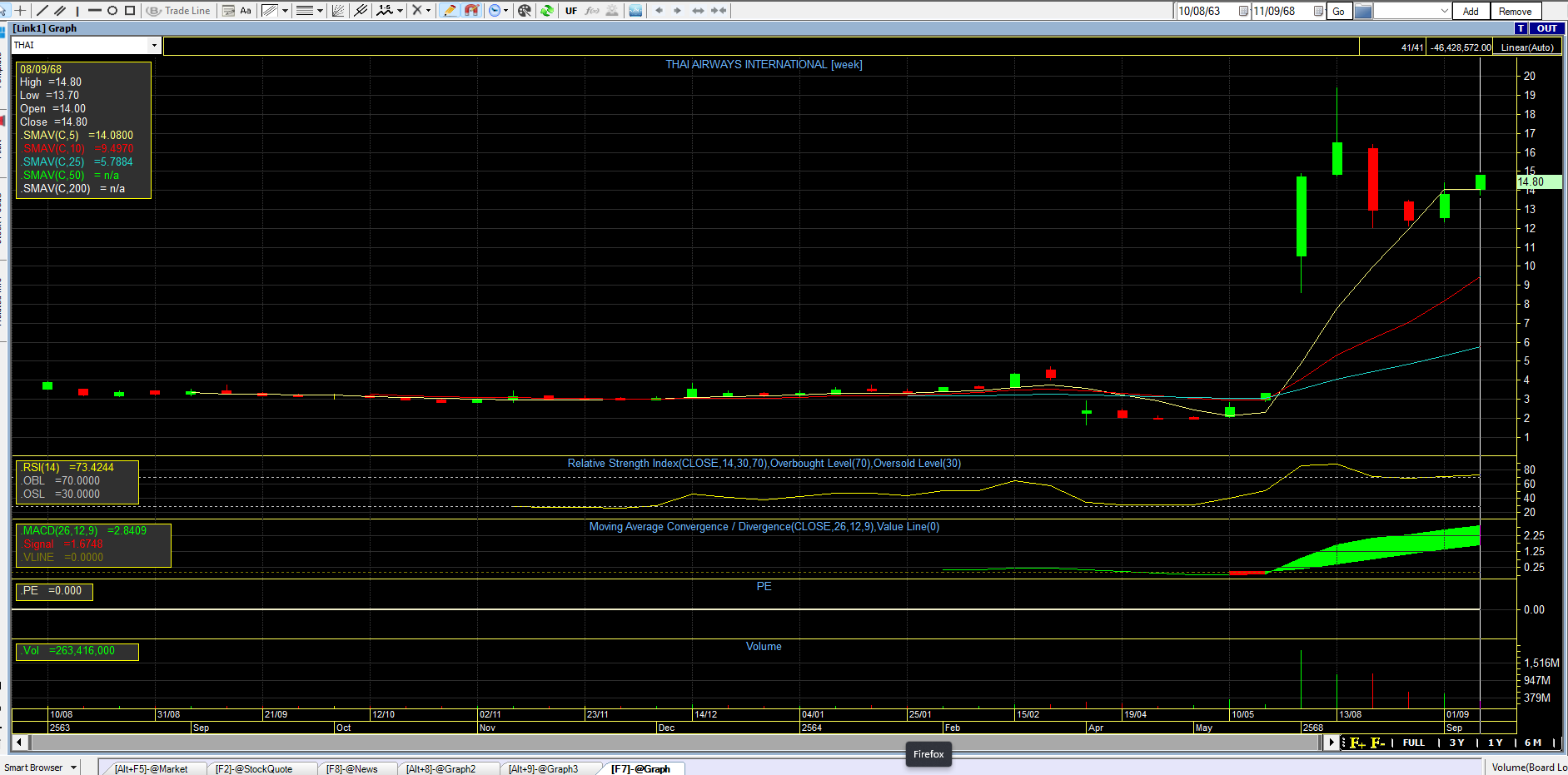Screen dimensions: 1568x775
Task: Expand the line style dropdown arrow
Action: pyautogui.click(x=286, y=11)
